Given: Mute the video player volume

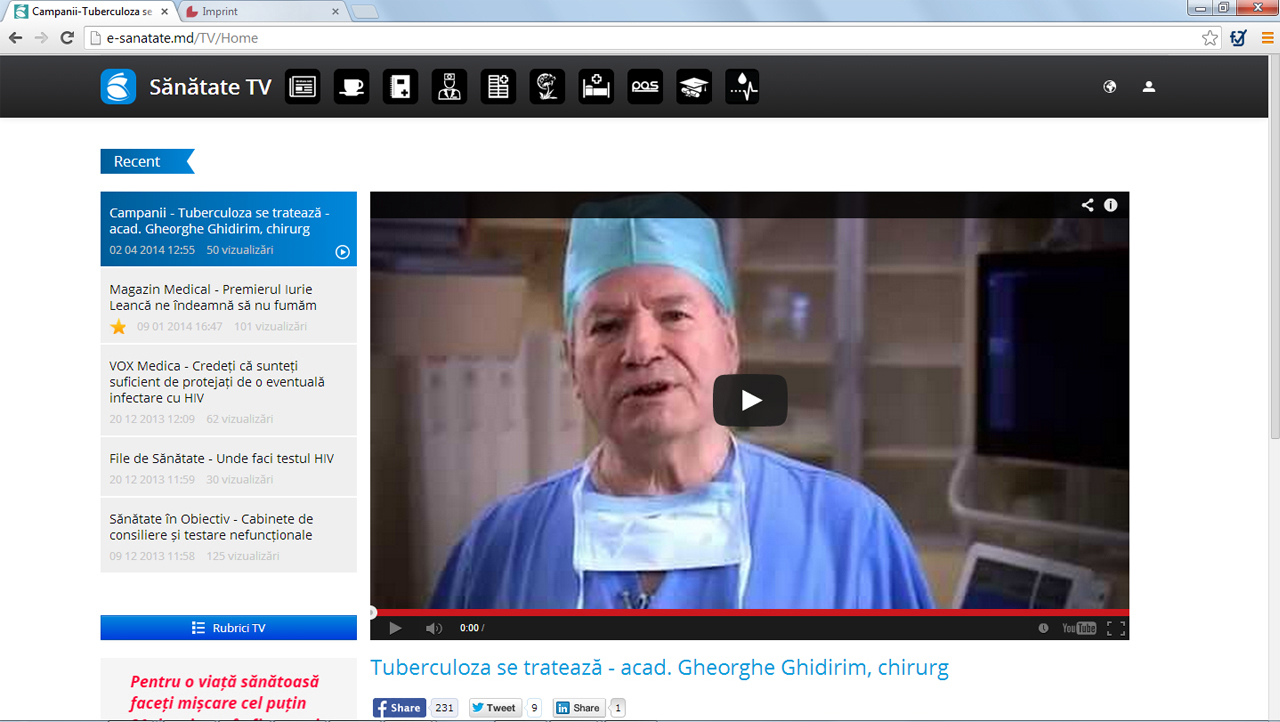Looking at the screenshot, I should (x=433, y=627).
